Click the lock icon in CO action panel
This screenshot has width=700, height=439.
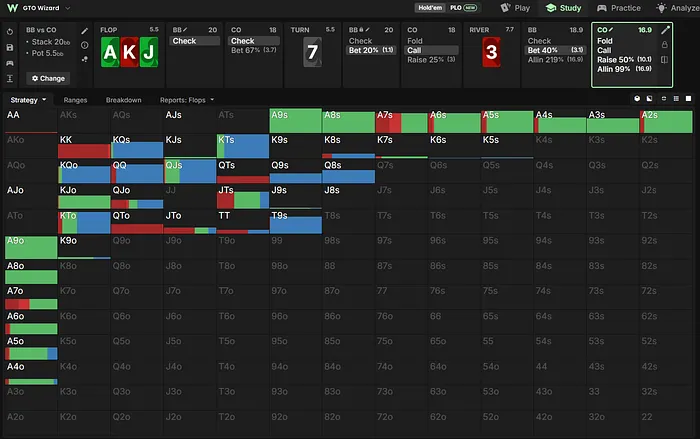click(x=664, y=45)
